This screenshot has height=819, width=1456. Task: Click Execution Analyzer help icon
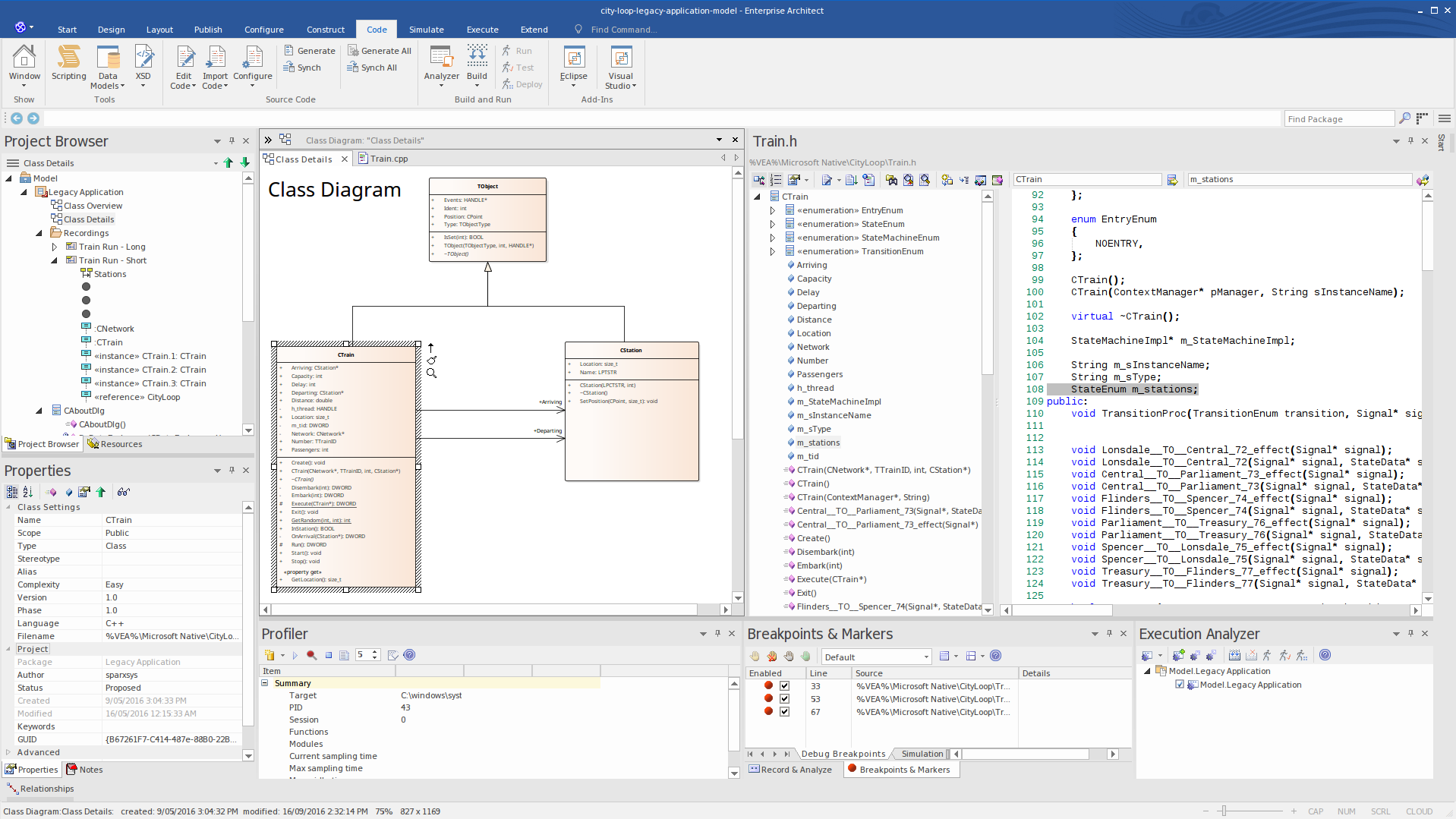click(x=1325, y=655)
